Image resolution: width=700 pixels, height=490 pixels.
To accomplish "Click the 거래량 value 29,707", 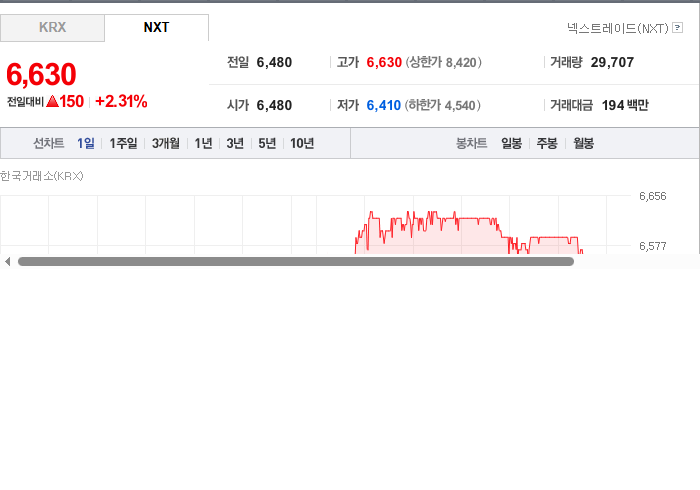I will tap(612, 62).
